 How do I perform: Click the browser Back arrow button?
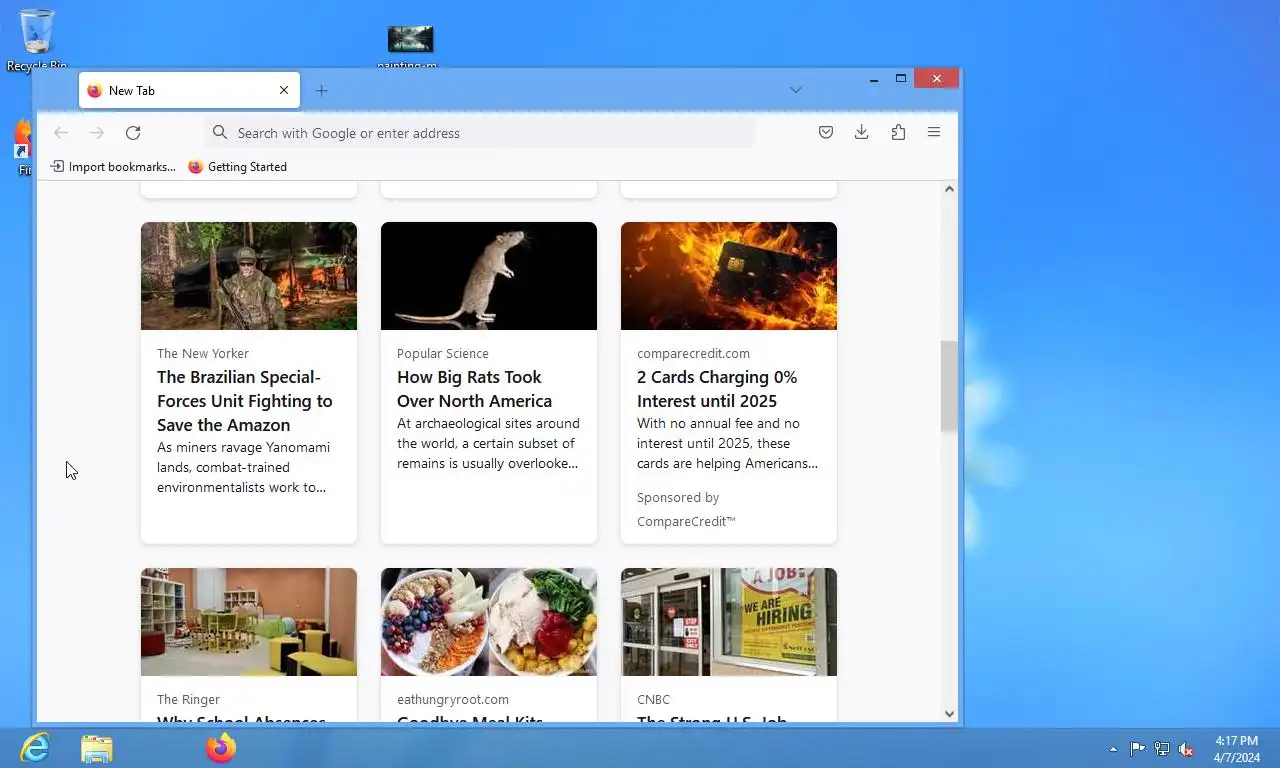click(61, 133)
